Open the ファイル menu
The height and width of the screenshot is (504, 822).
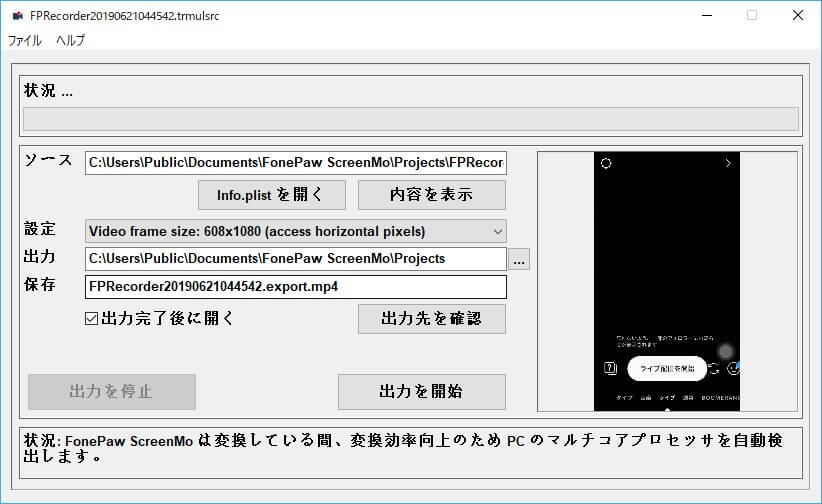[25, 40]
